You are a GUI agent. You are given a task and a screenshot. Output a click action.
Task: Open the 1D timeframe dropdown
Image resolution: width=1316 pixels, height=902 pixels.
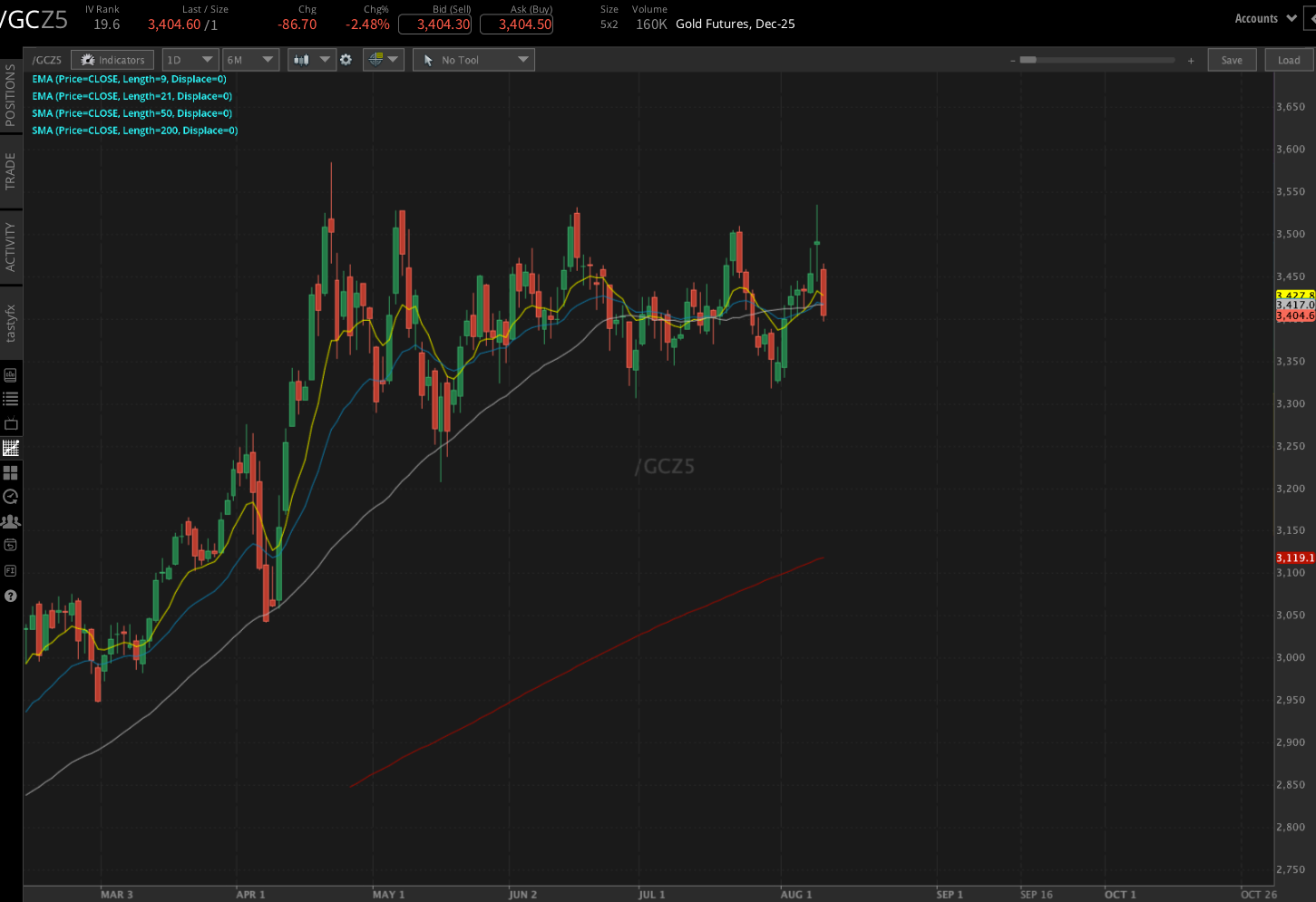190,59
